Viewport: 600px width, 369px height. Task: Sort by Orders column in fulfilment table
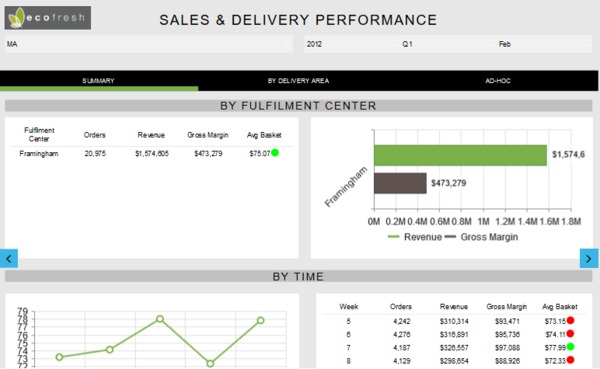(95, 135)
